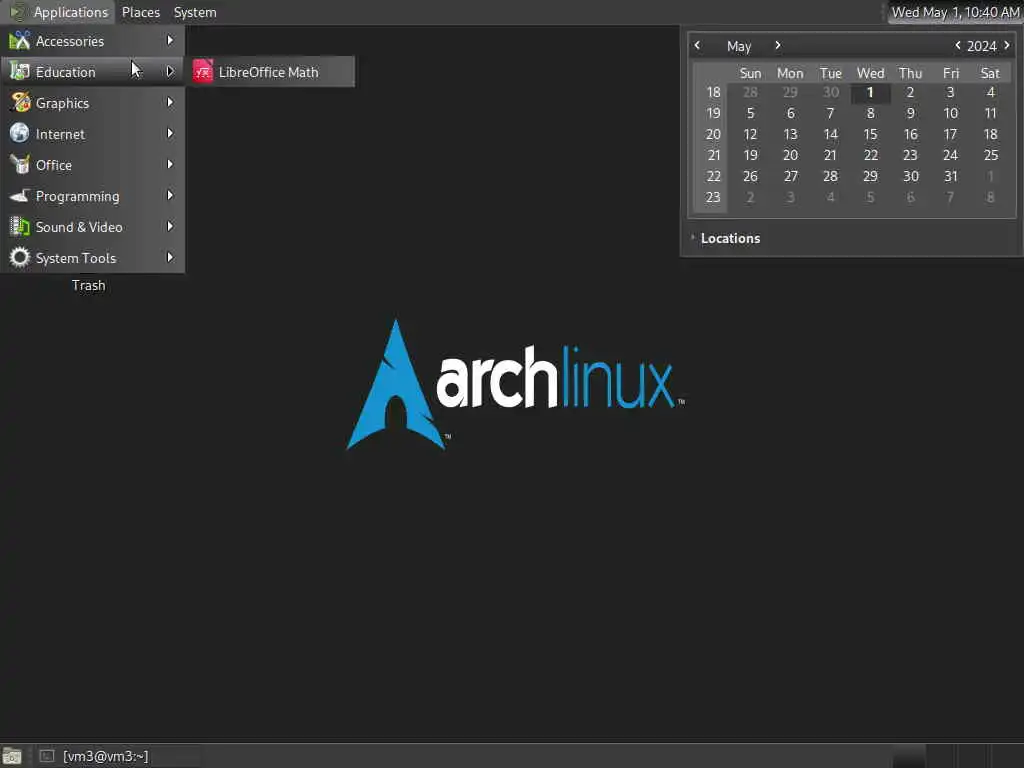This screenshot has height=768, width=1024.
Task: Select May 8 in the calendar
Action: point(870,114)
